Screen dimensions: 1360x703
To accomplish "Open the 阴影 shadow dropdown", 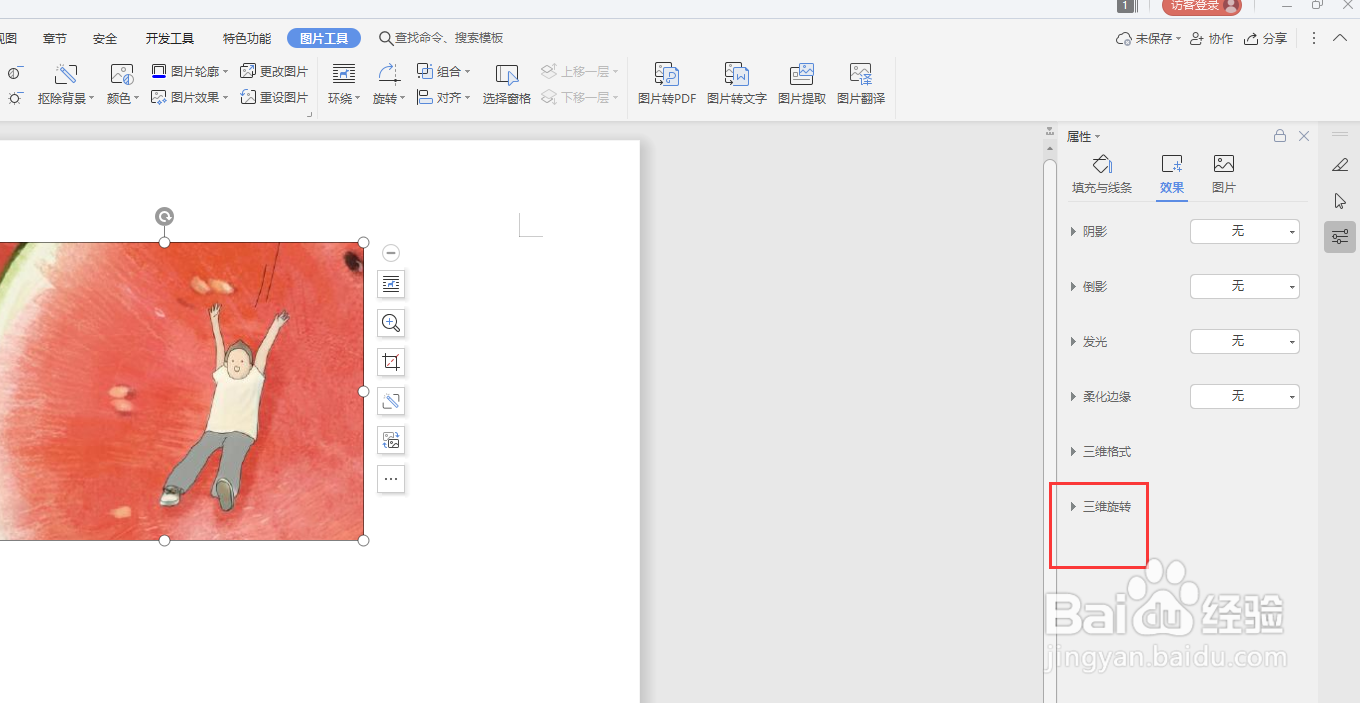I will point(1244,231).
